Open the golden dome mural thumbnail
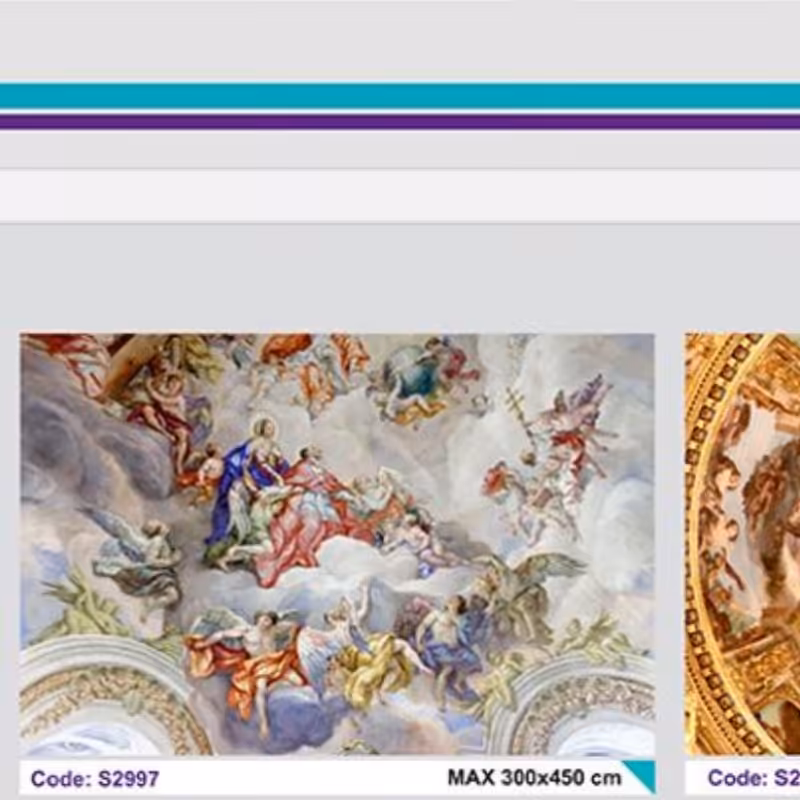This screenshot has height=800, width=800. (745, 543)
